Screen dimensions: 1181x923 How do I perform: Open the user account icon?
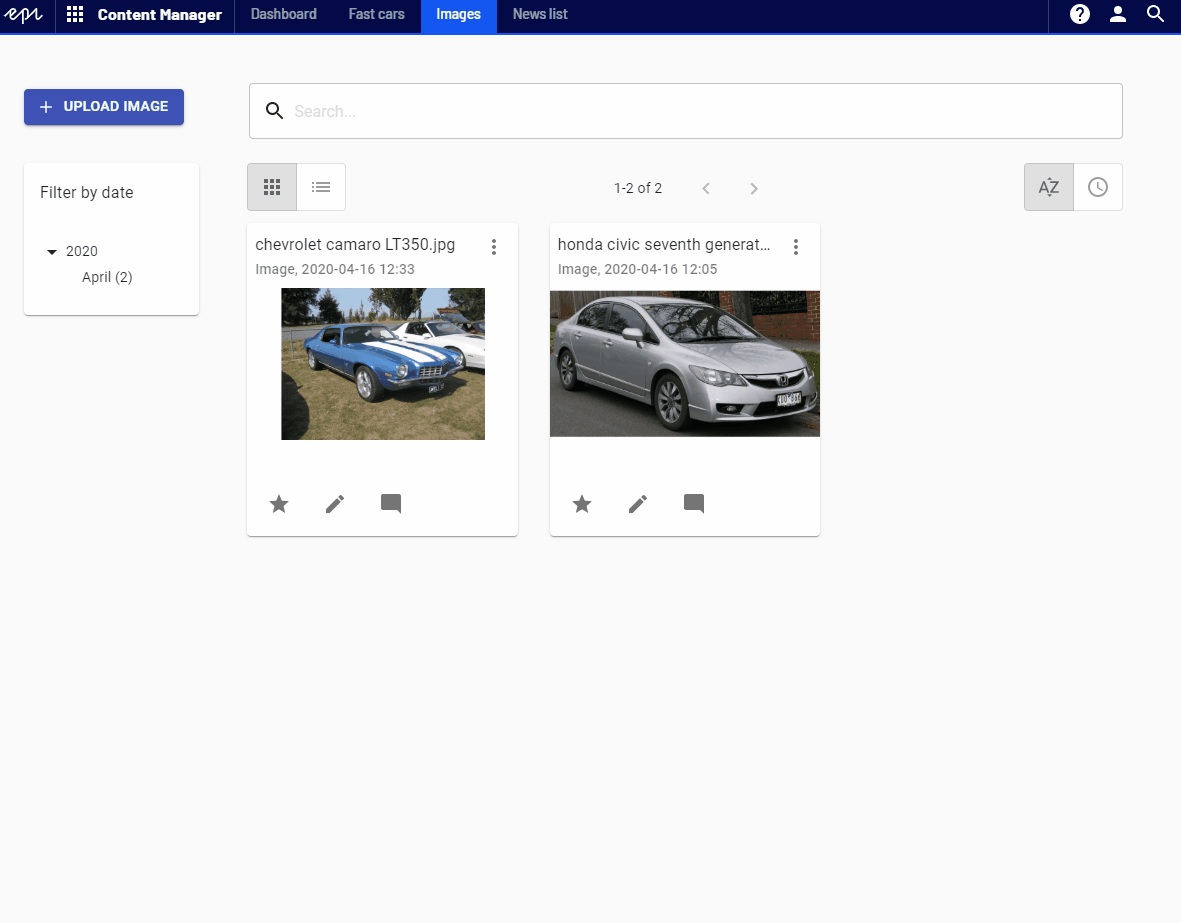(x=1117, y=15)
